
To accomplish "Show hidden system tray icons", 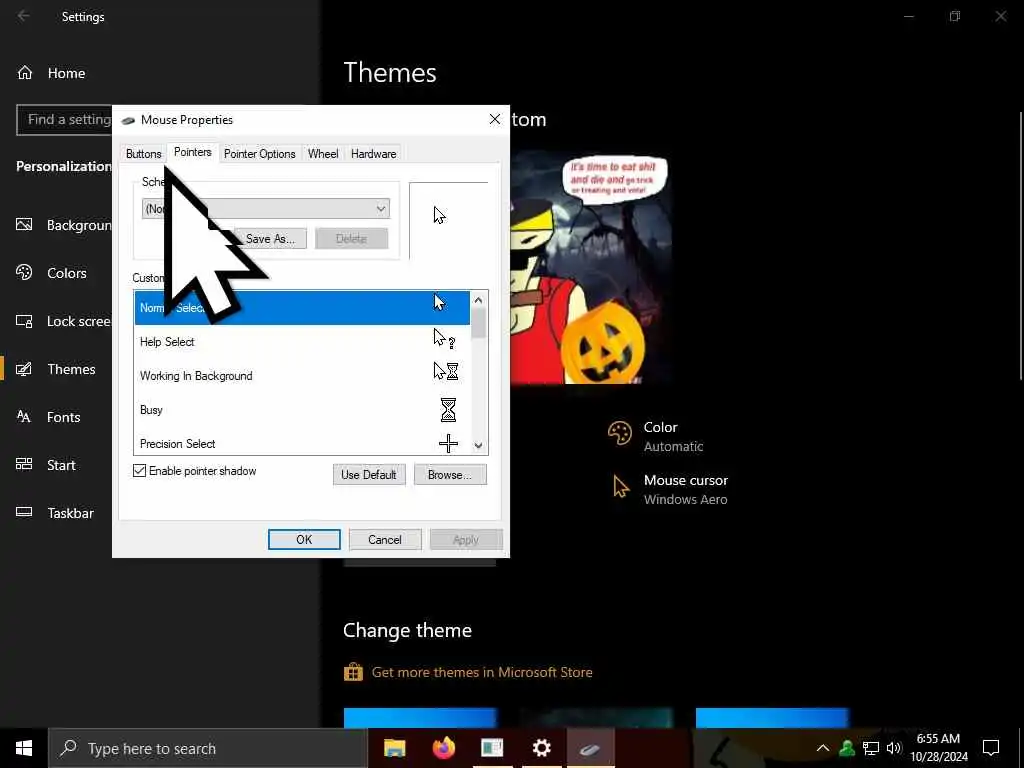I will pyautogui.click(x=823, y=748).
